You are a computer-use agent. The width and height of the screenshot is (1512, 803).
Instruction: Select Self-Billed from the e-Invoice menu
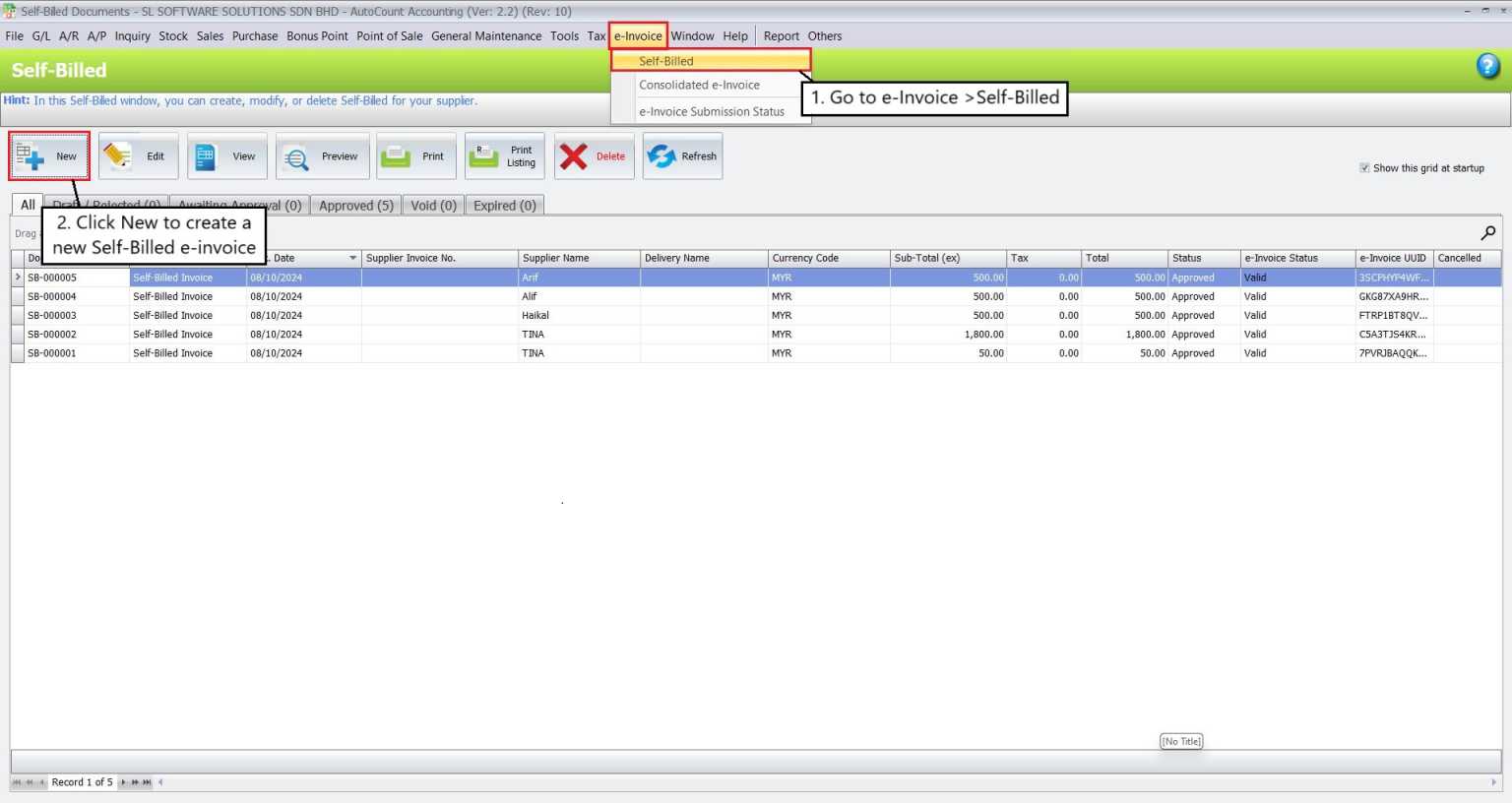tap(711, 61)
